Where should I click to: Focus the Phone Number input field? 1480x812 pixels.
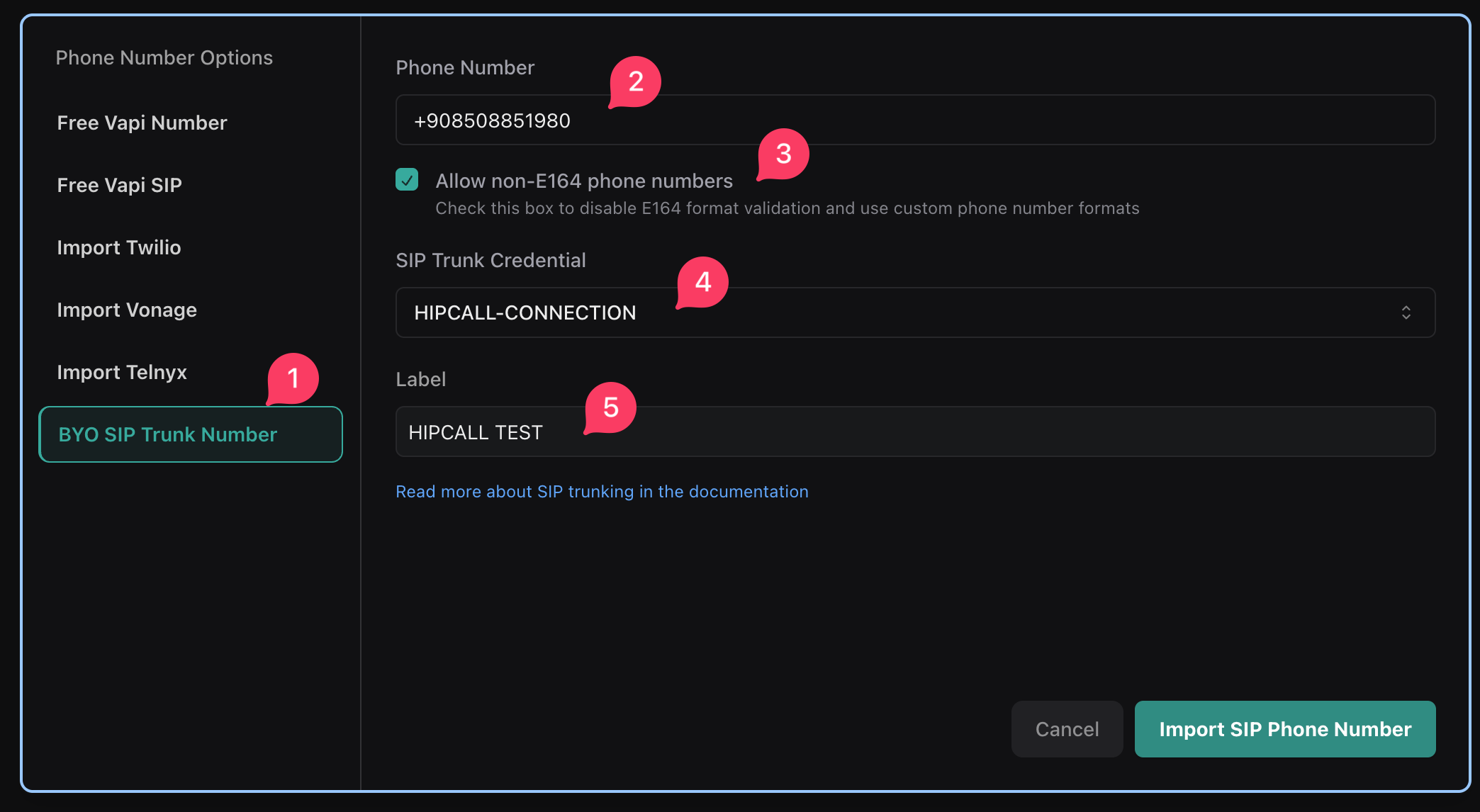coord(914,120)
